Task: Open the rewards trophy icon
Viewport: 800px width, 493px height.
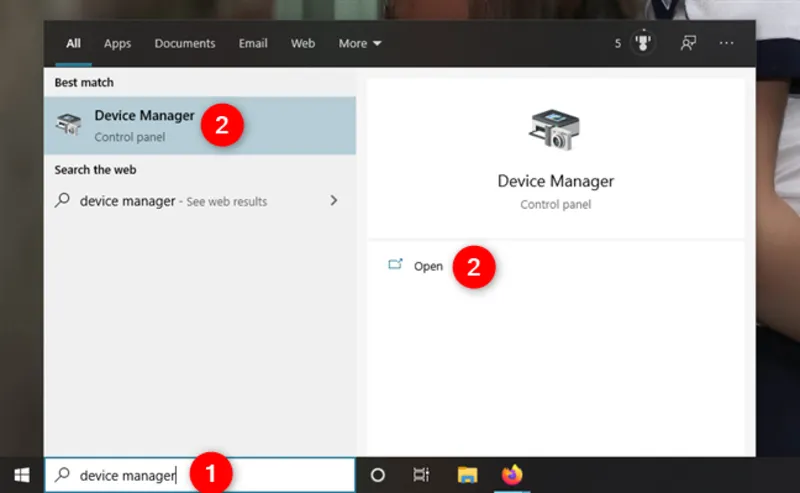Action: click(x=643, y=43)
